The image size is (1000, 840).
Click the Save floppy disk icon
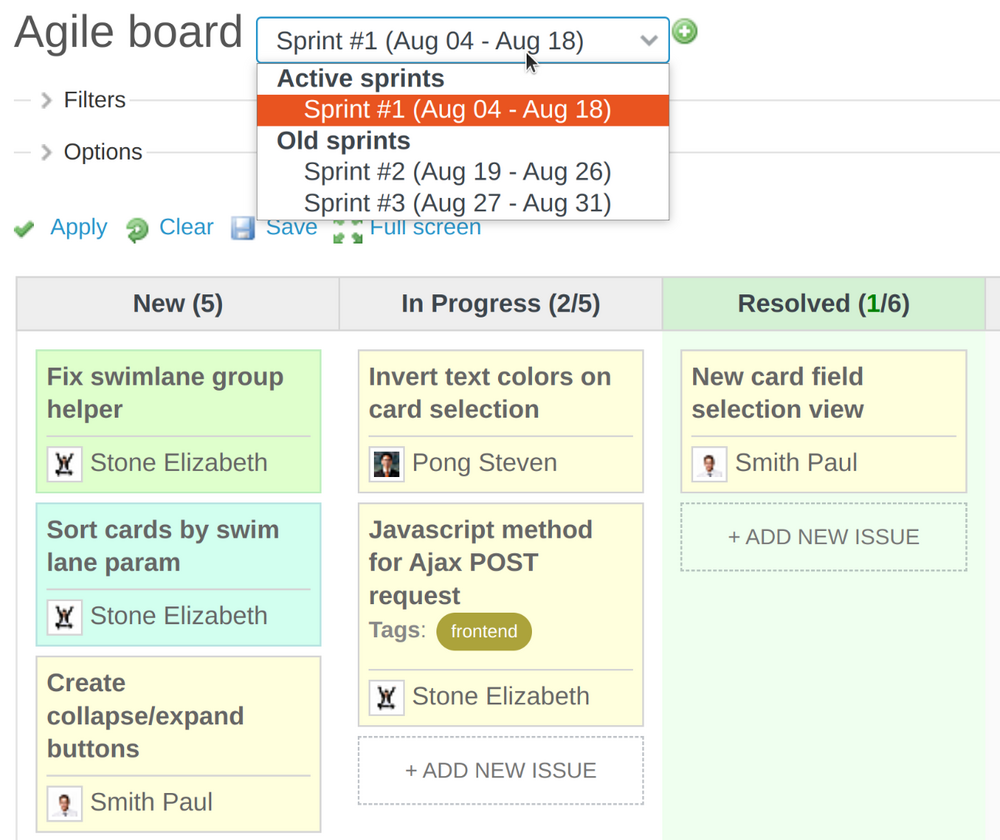[x=243, y=229]
